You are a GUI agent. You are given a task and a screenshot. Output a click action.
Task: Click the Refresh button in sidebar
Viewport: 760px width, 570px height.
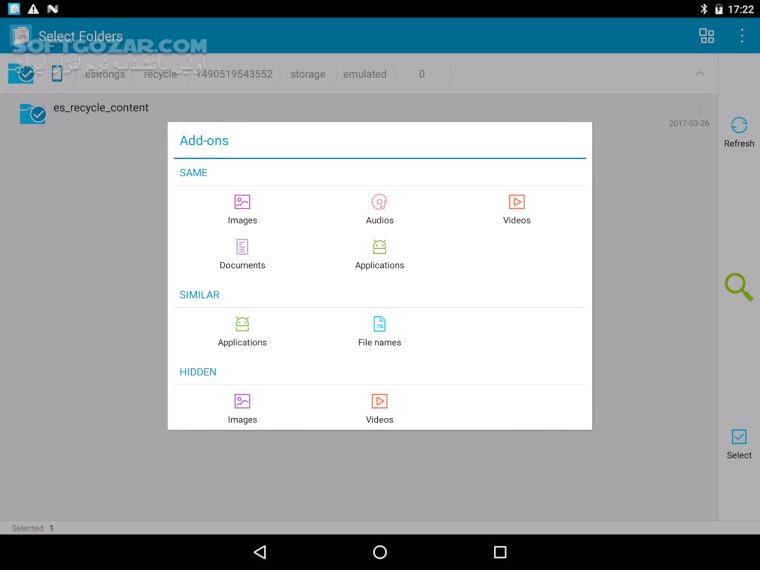click(x=739, y=131)
